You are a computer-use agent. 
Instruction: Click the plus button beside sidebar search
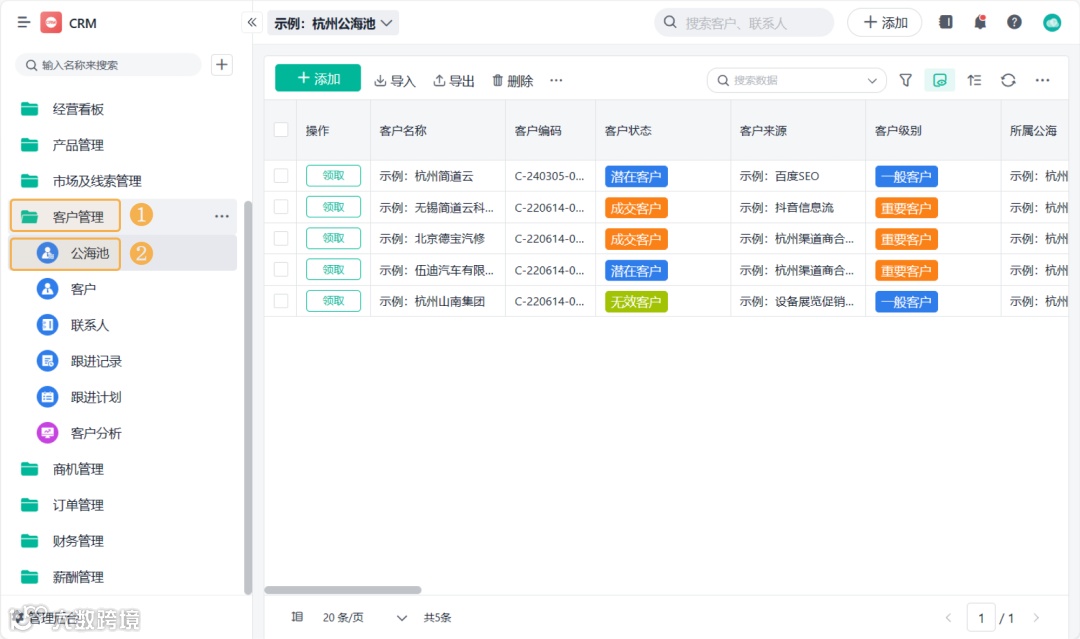pyautogui.click(x=222, y=65)
